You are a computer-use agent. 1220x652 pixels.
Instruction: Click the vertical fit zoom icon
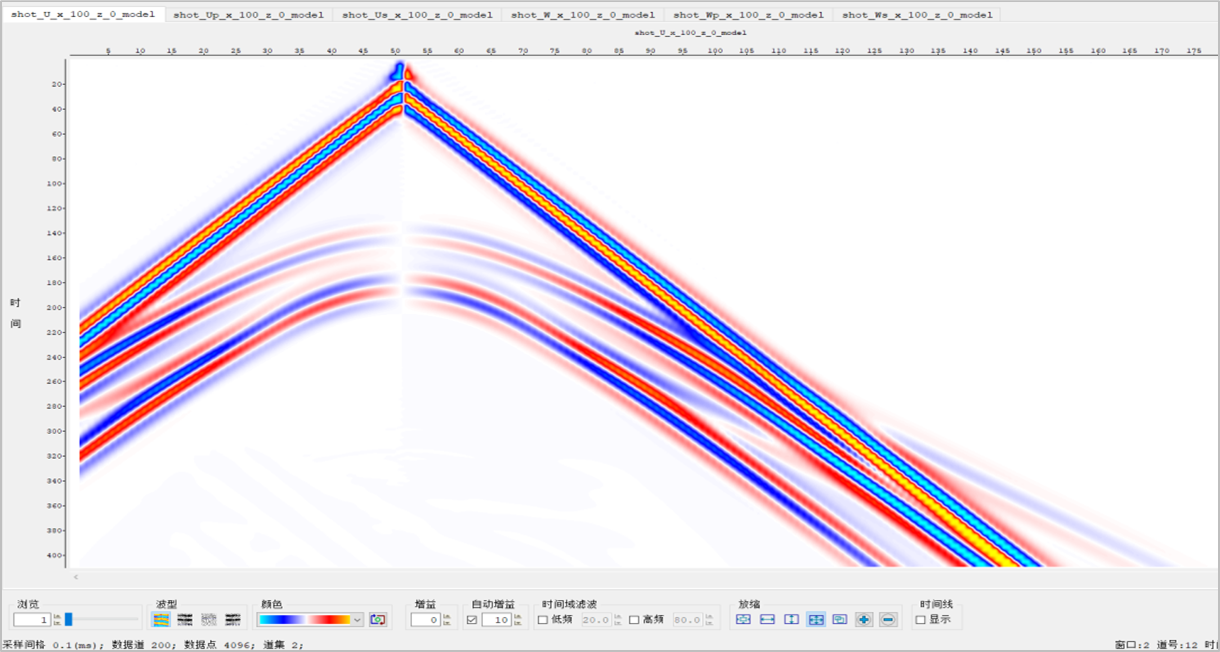[791, 620]
